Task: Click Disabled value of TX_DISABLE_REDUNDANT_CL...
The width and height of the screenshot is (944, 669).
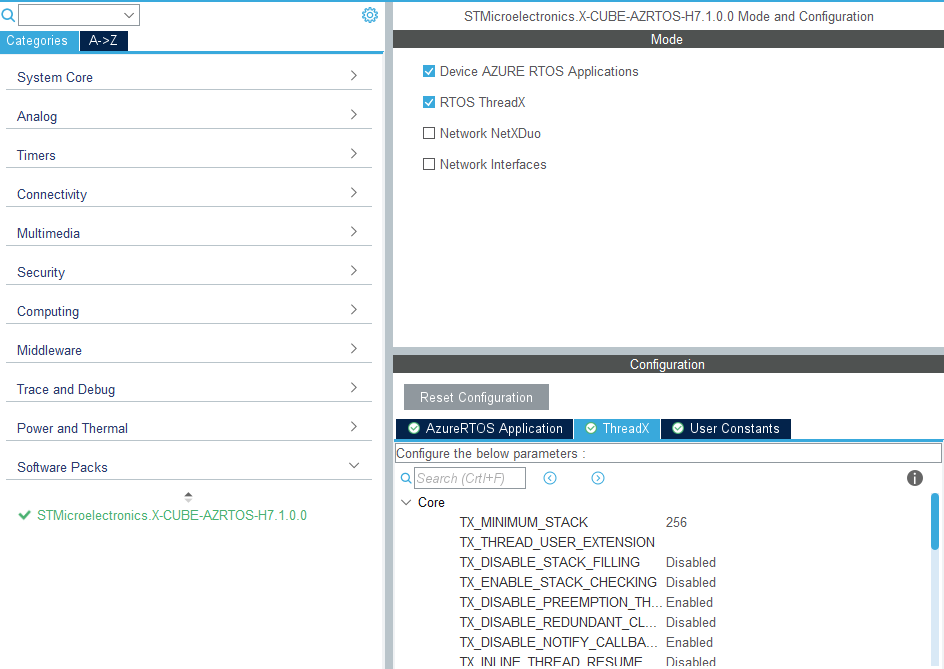Action: click(x=691, y=622)
